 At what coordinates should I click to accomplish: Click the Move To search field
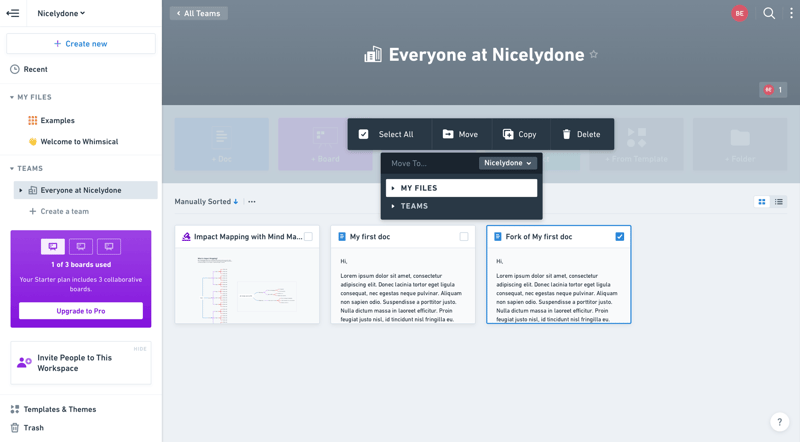click(x=431, y=163)
